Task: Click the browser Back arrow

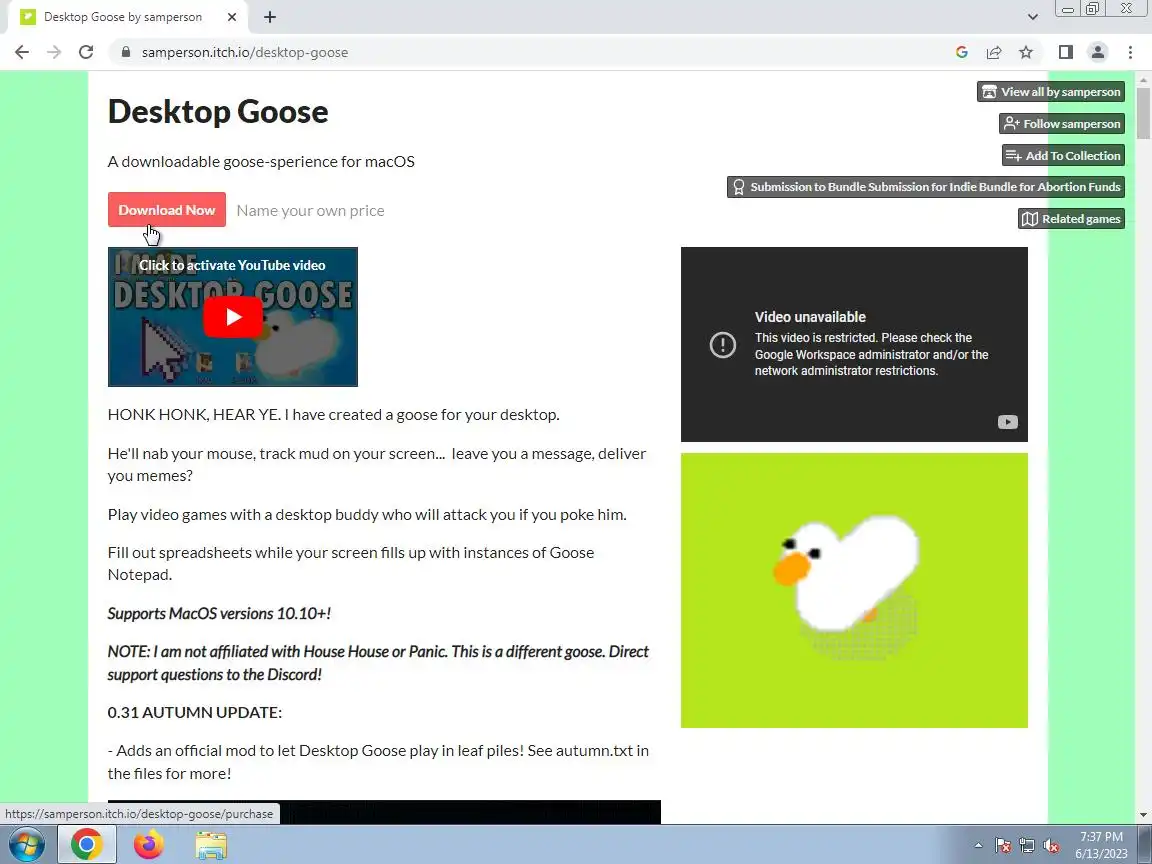Action: [x=22, y=52]
